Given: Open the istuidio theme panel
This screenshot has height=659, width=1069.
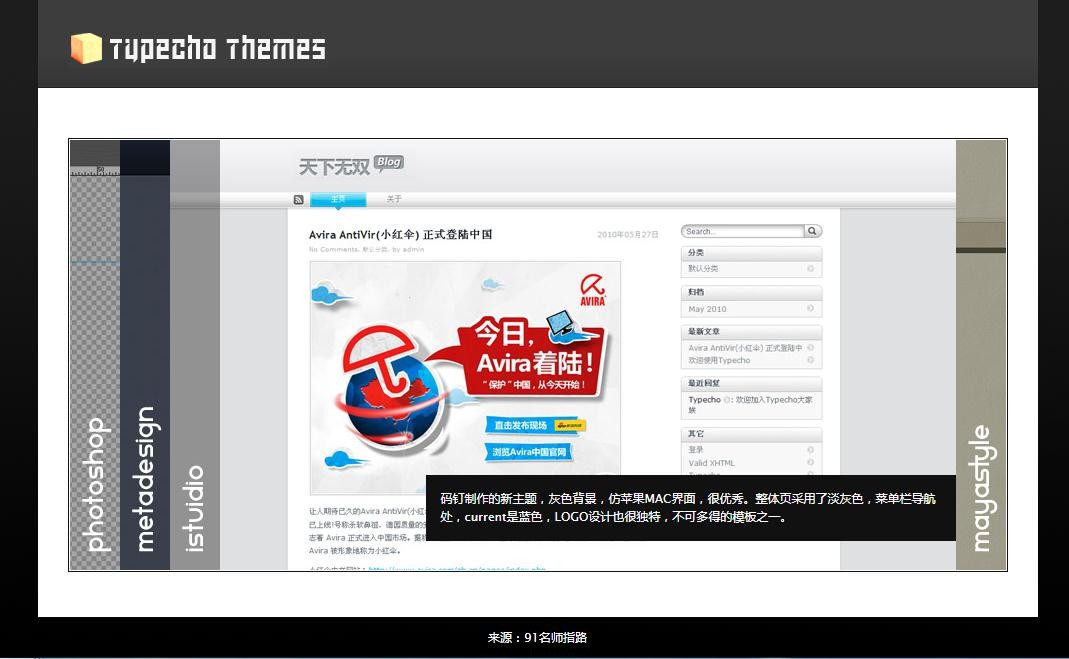Looking at the screenshot, I should click(195, 355).
